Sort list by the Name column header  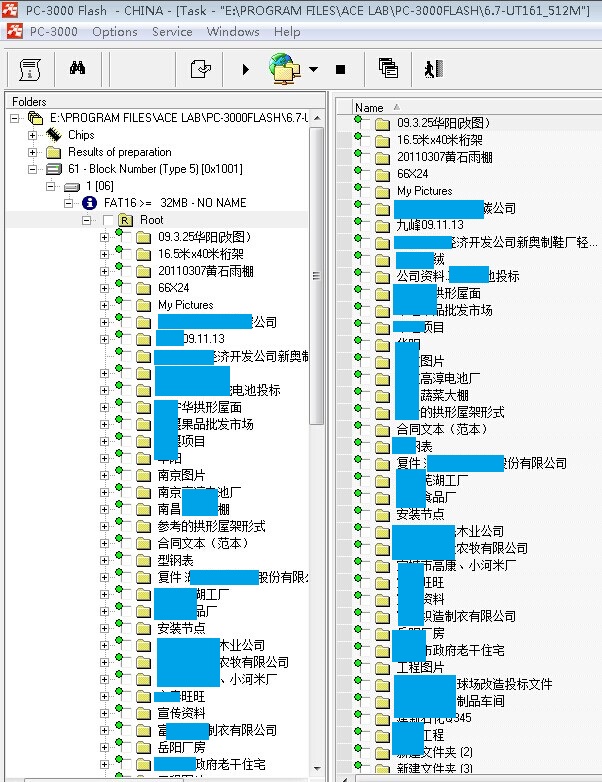coord(370,107)
